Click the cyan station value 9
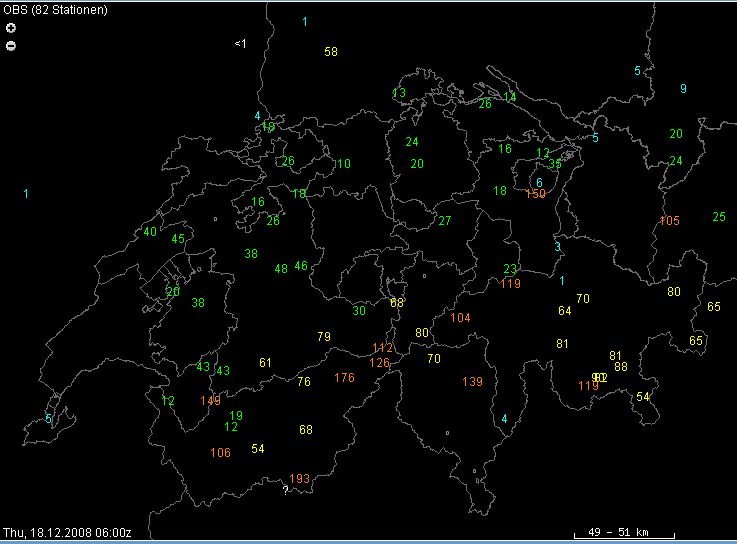 tap(683, 89)
